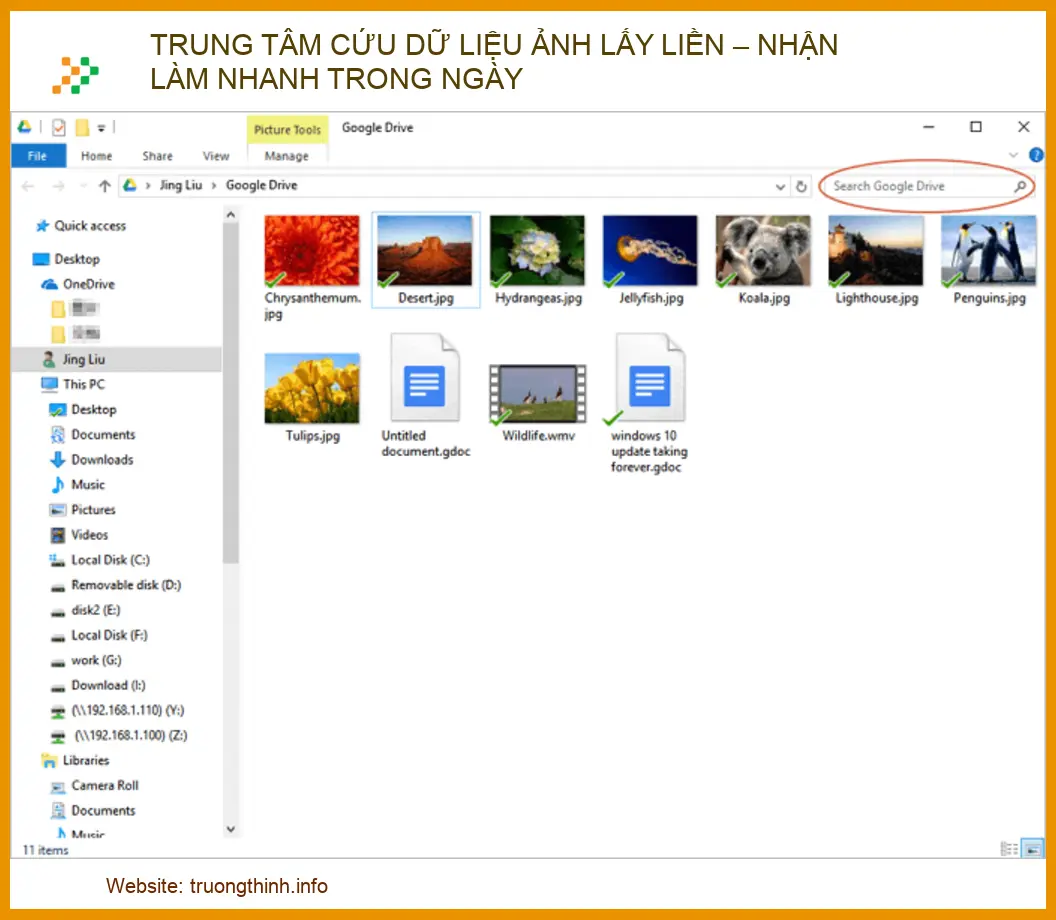
Task: Open Local Disk (C:)
Action: pos(99,560)
